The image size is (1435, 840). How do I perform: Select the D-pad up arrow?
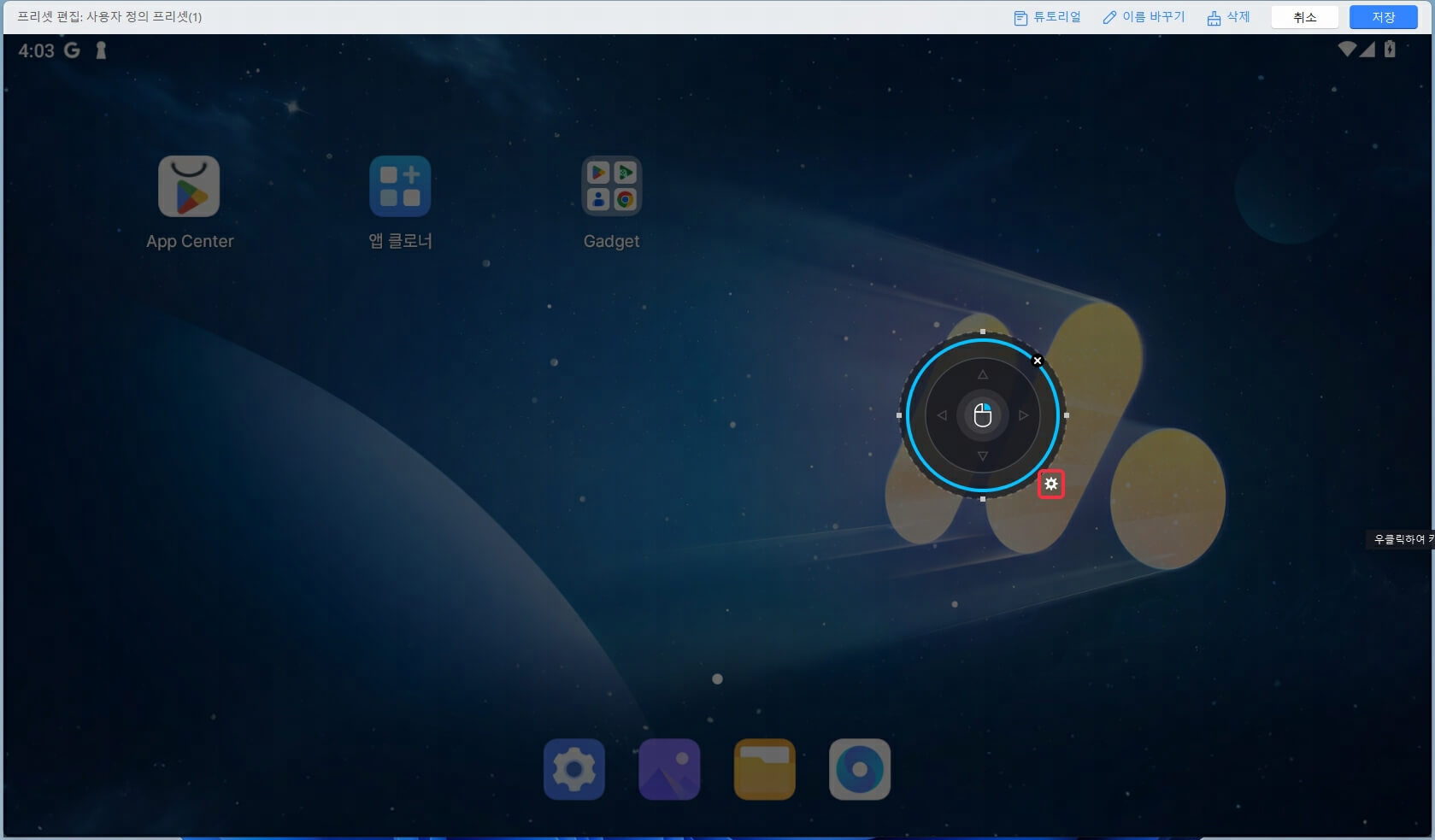coord(983,374)
